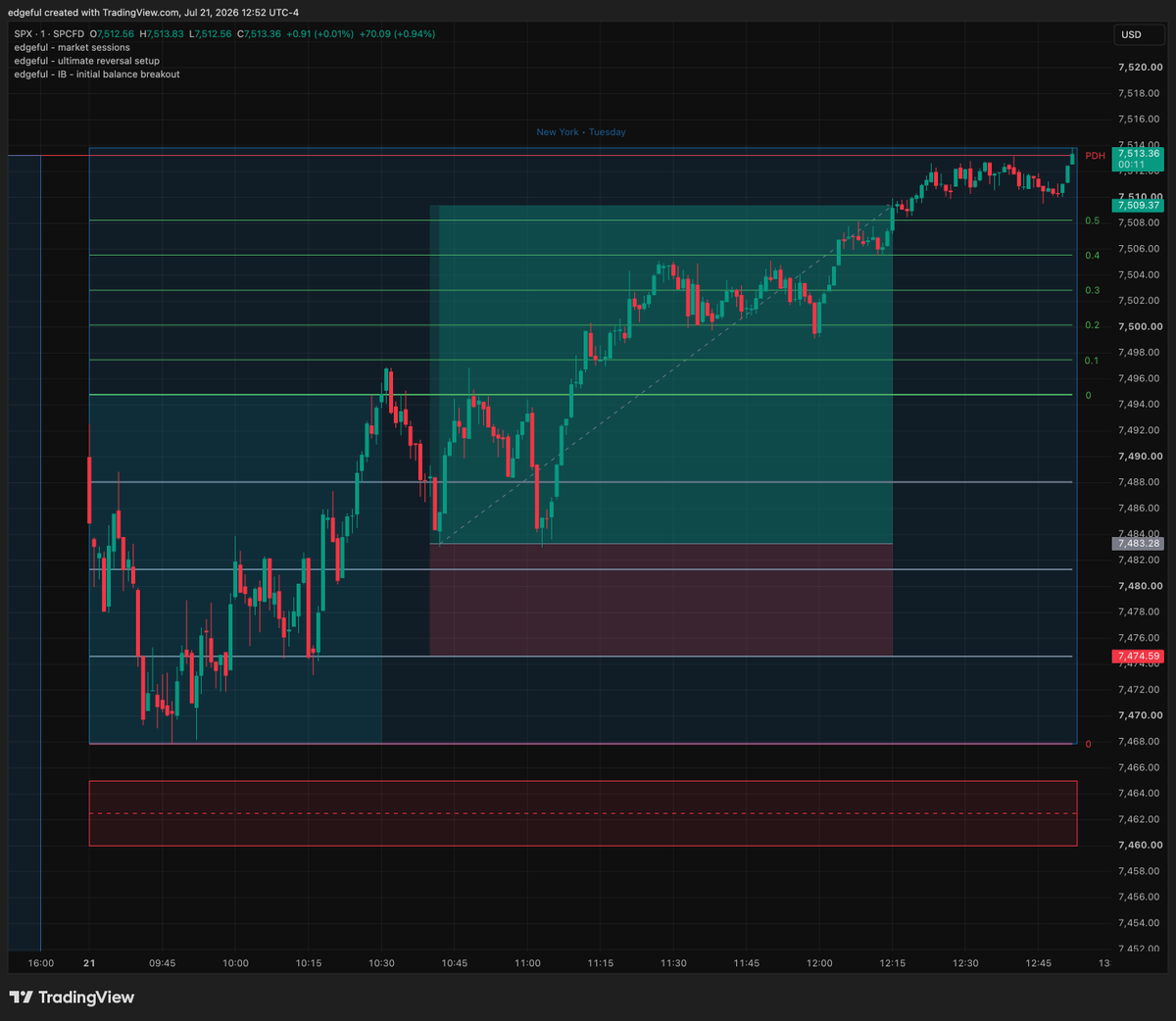The image size is (1176, 1021).
Task: Click the +70.09 (+0.94%) change value
Action: coord(398,34)
